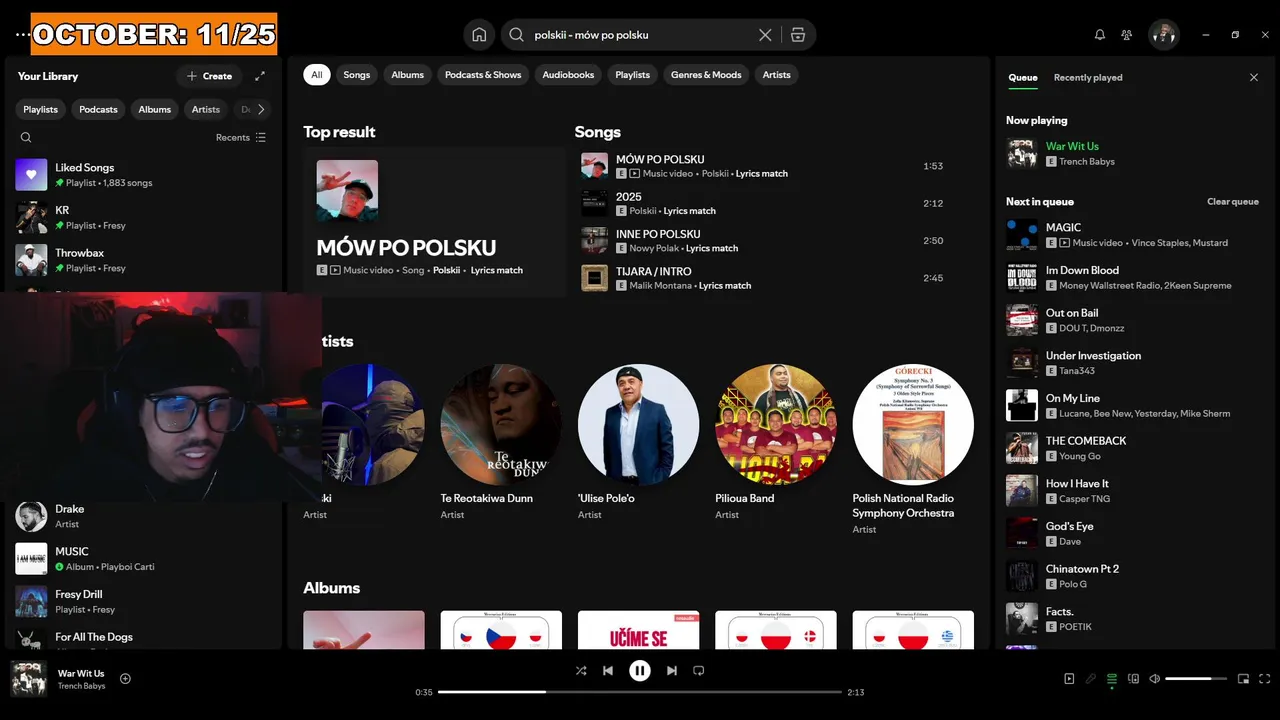Viewport: 1280px width, 720px height.
Task: Show more library filter chips arrow
Action: pyautogui.click(x=261, y=110)
